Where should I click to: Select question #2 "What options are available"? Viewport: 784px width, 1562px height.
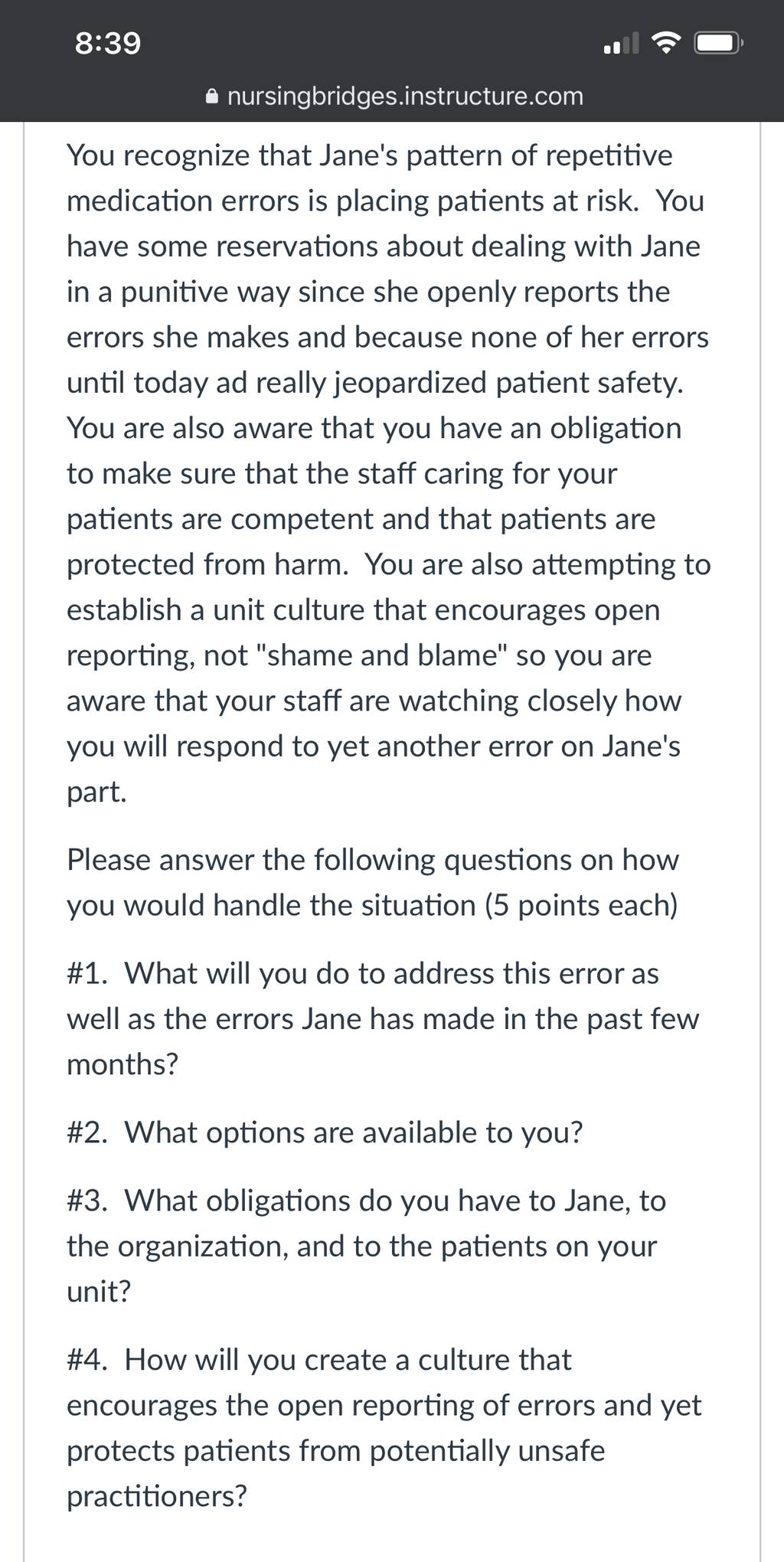point(325,1132)
